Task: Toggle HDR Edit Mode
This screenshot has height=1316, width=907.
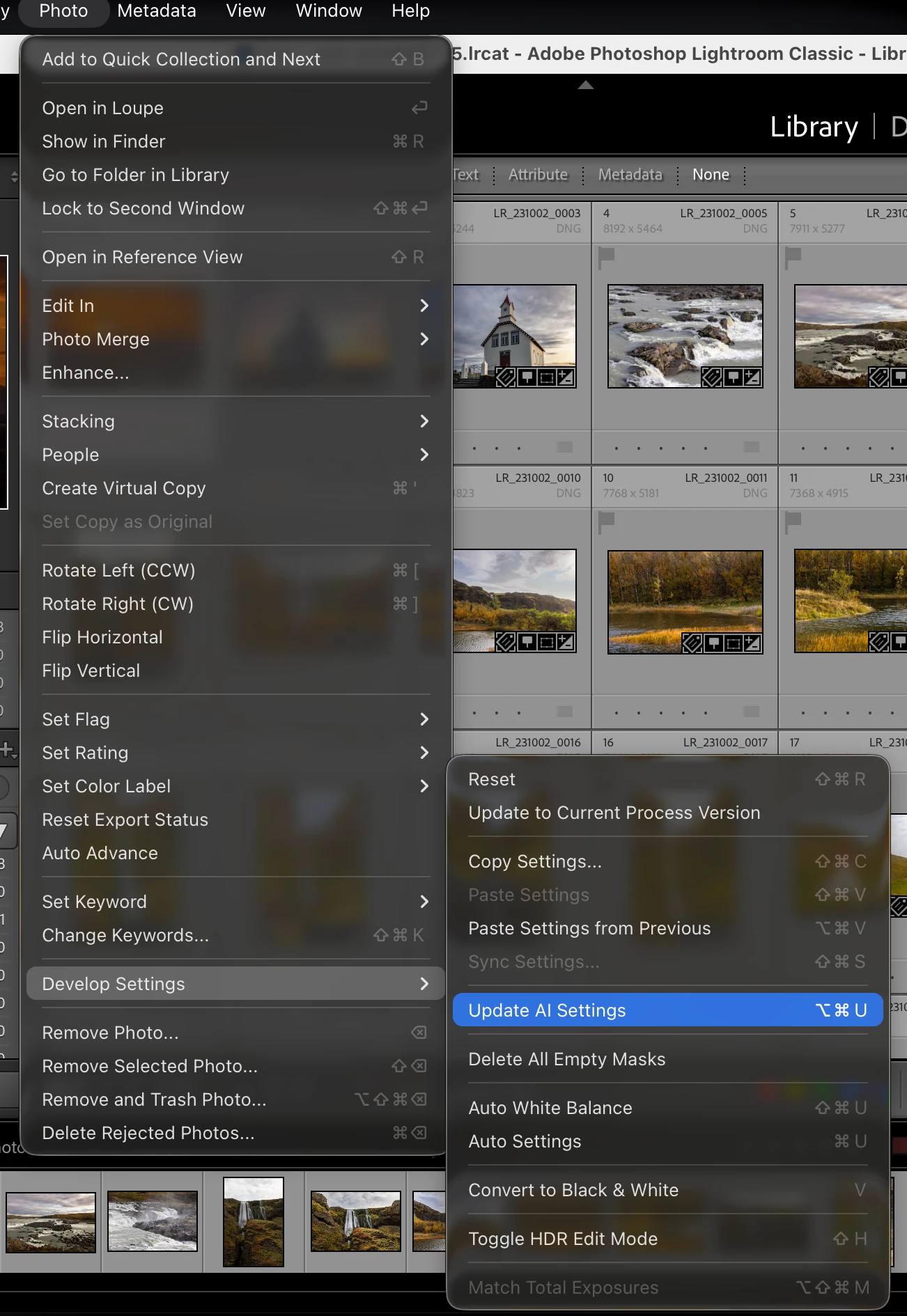Action: tap(667, 1239)
